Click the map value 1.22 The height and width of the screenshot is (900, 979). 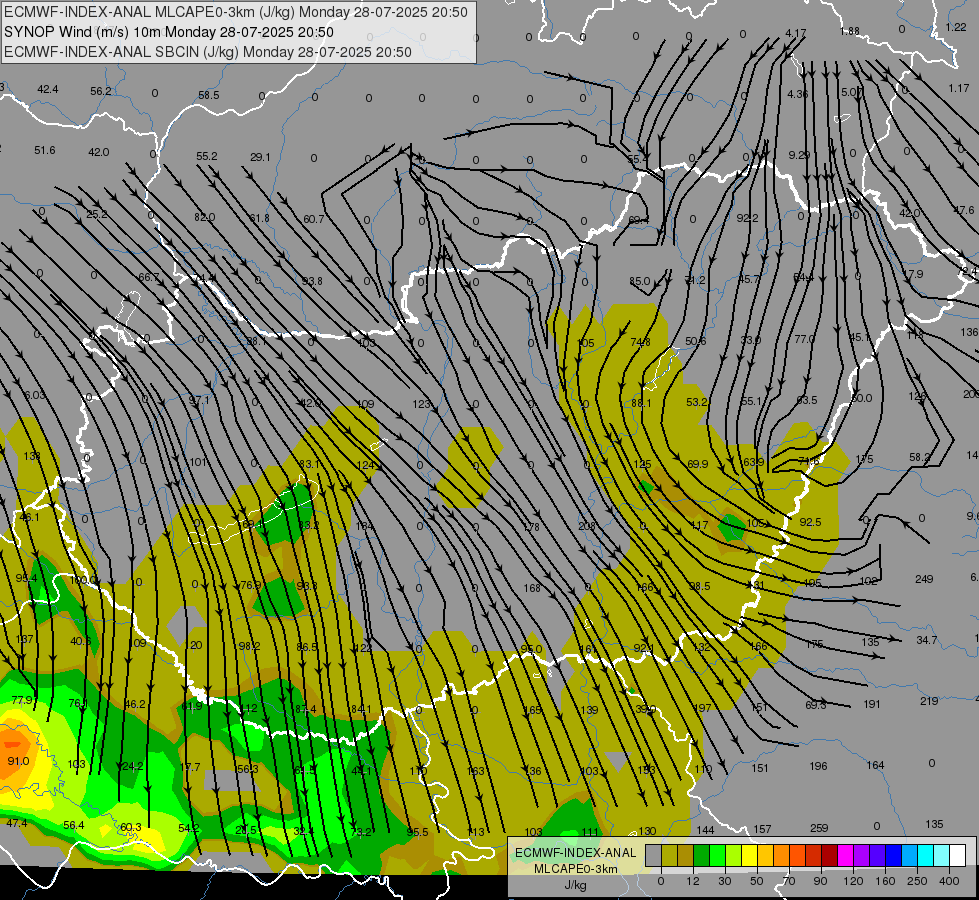(x=956, y=27)
